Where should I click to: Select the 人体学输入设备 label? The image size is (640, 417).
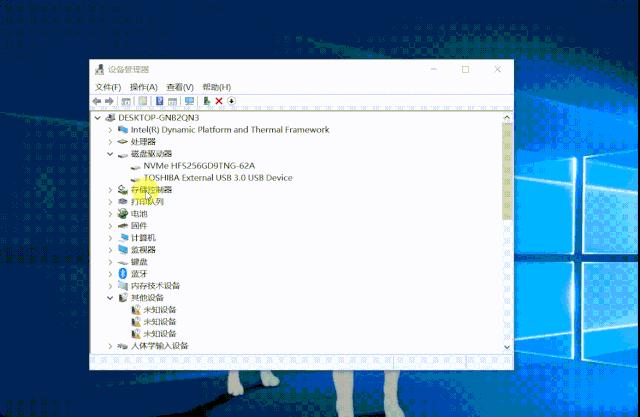(159, 346)
